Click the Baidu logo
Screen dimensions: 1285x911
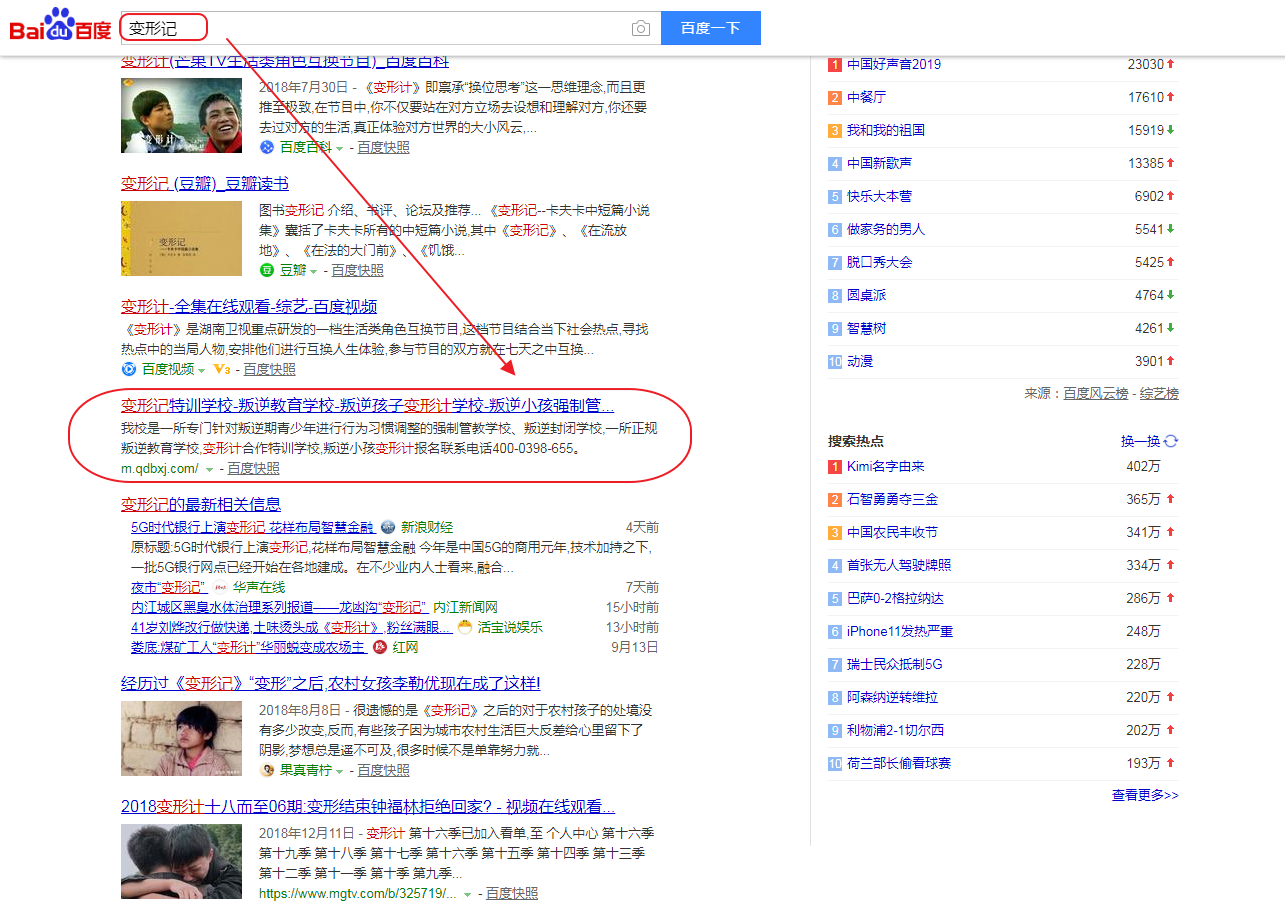pos(60,26)
